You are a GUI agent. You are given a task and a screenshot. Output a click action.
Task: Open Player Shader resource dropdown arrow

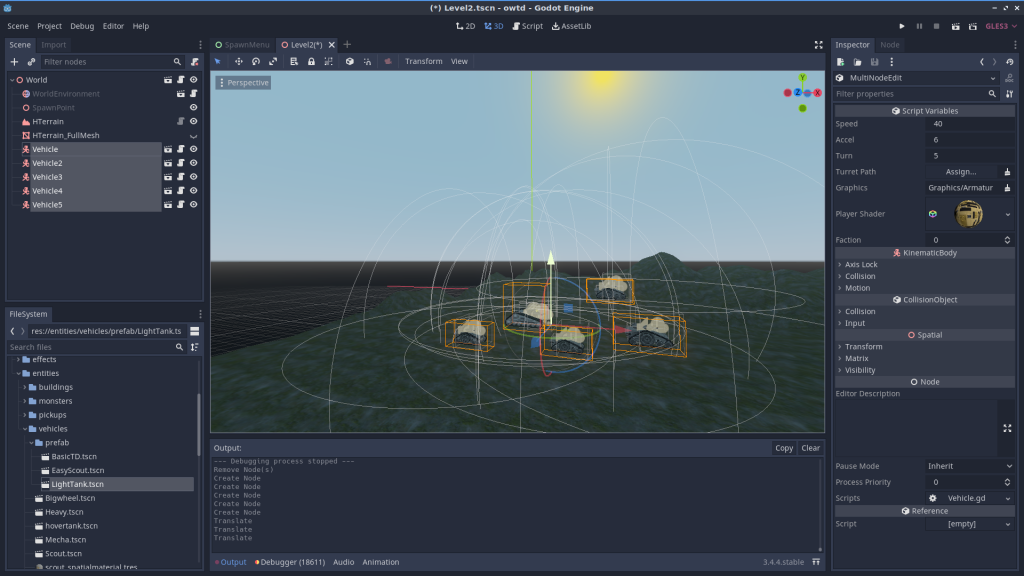pyautogui.click(x=1008, y=214)
